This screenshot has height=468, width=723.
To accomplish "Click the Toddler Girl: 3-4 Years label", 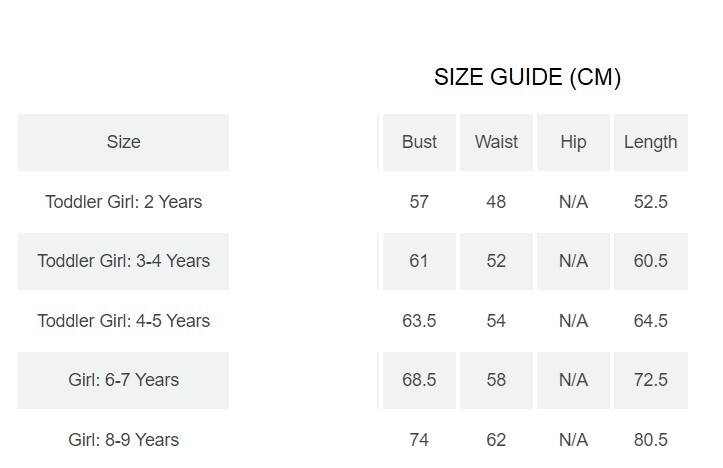I will [x=123, y=261].
